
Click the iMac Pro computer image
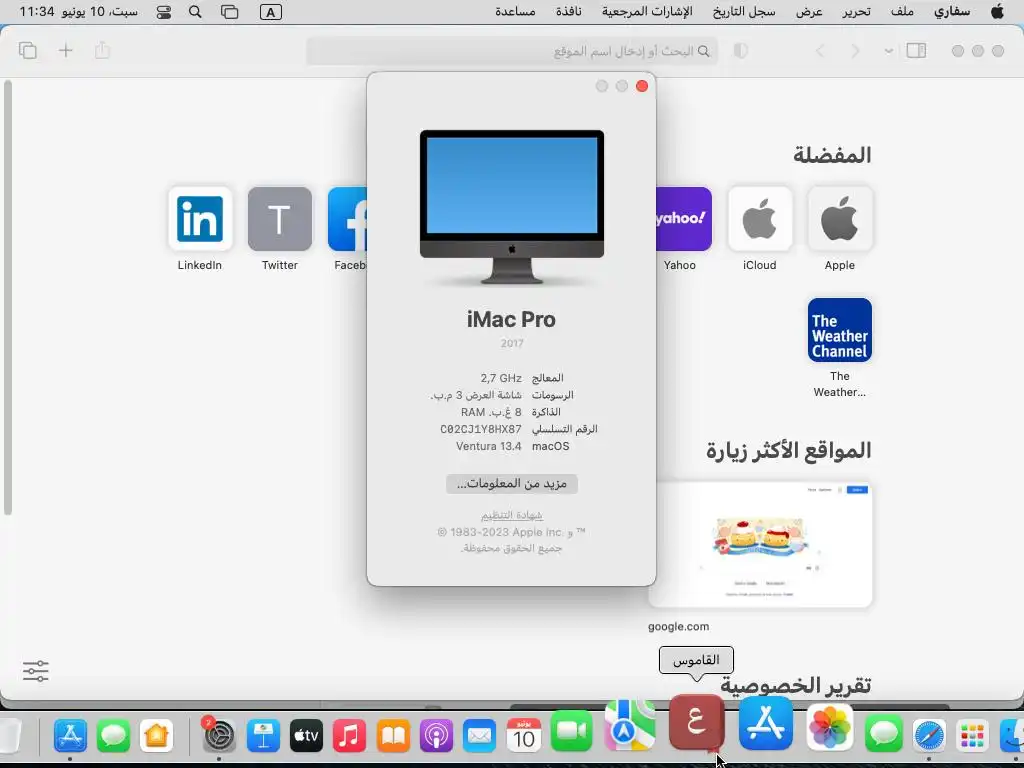(x=512, y=207)
